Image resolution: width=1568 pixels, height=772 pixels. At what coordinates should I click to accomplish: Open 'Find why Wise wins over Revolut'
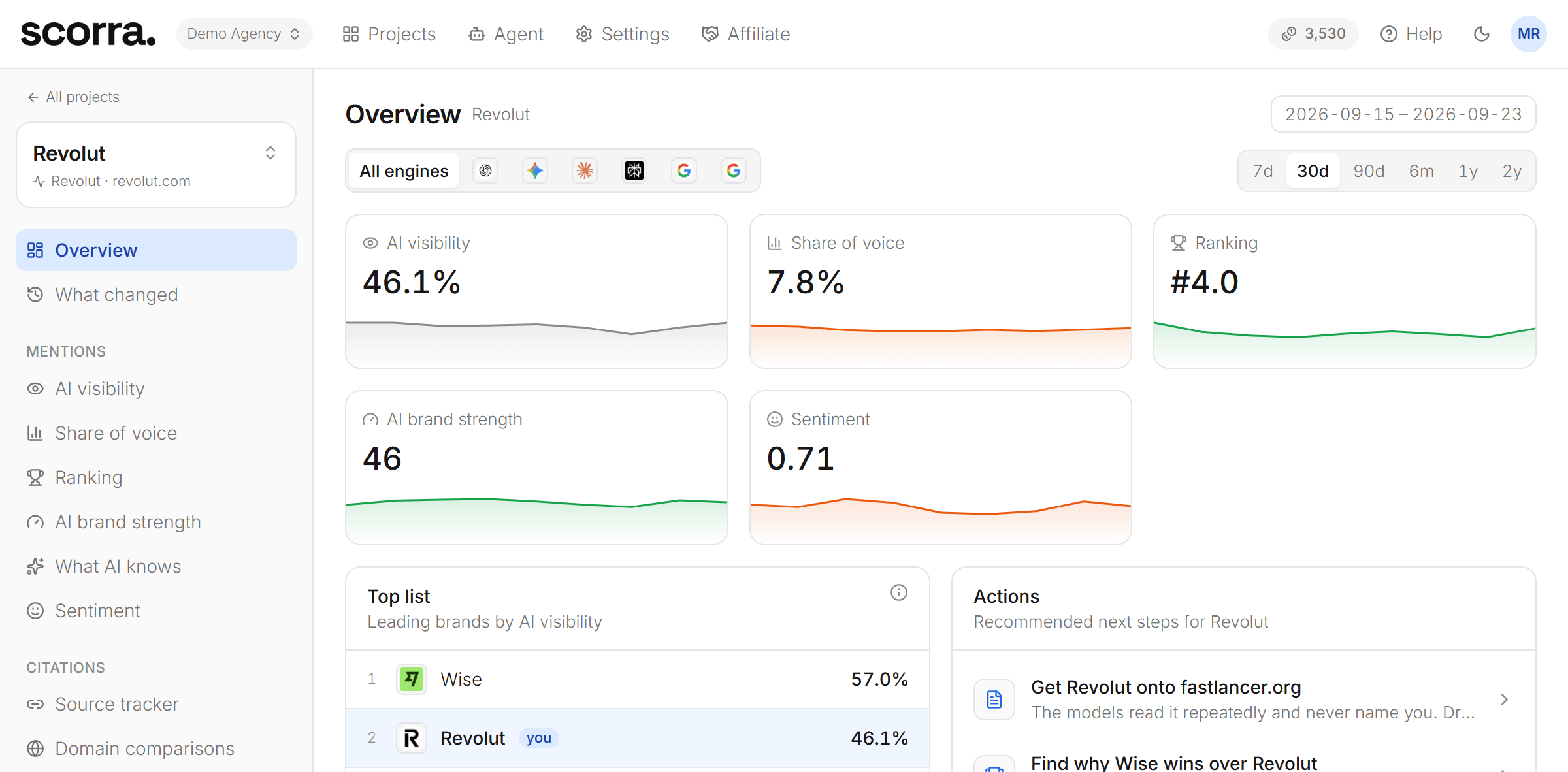(x=1243, y=762)
